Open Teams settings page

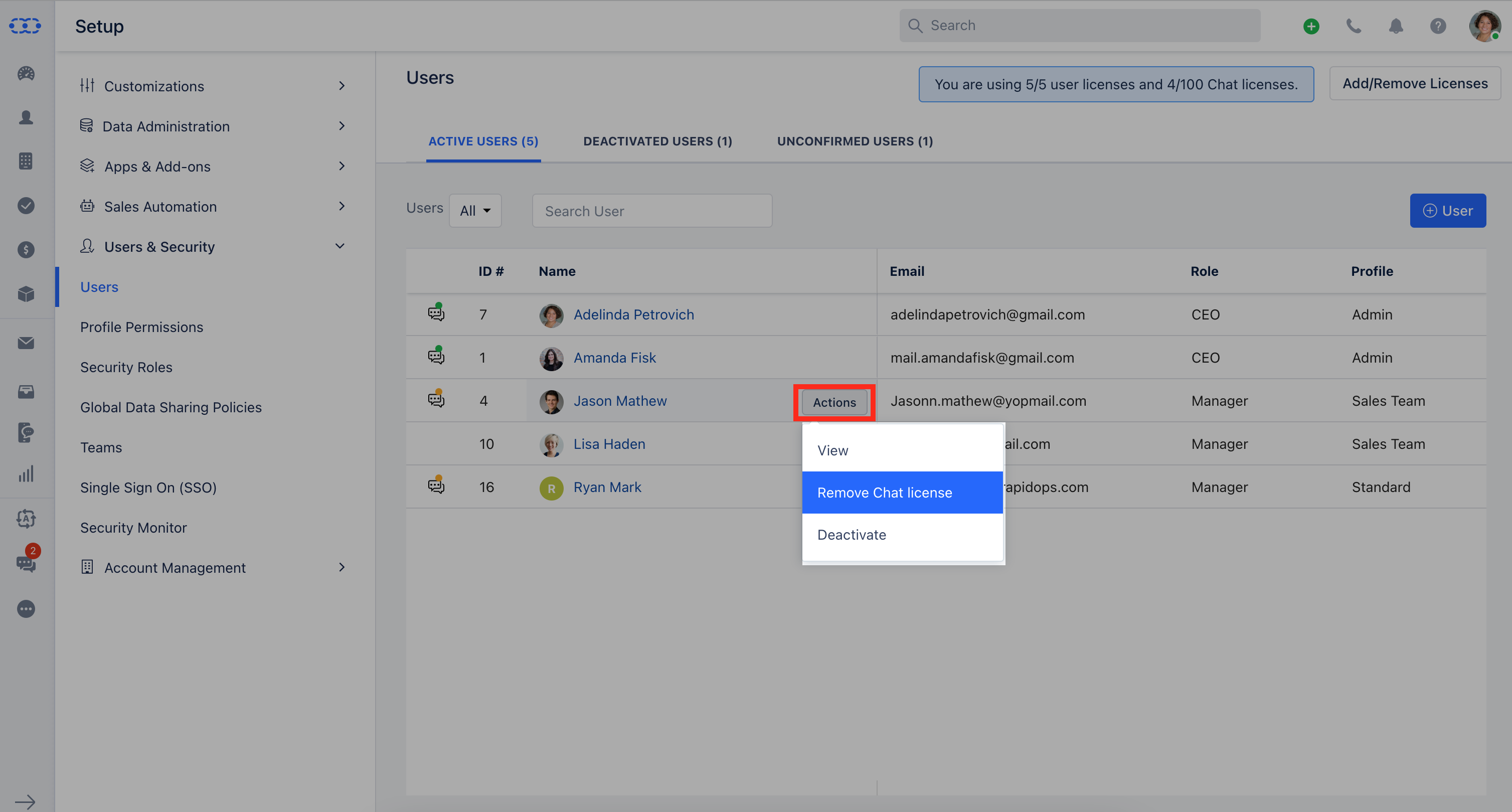[x=101, y=447]
